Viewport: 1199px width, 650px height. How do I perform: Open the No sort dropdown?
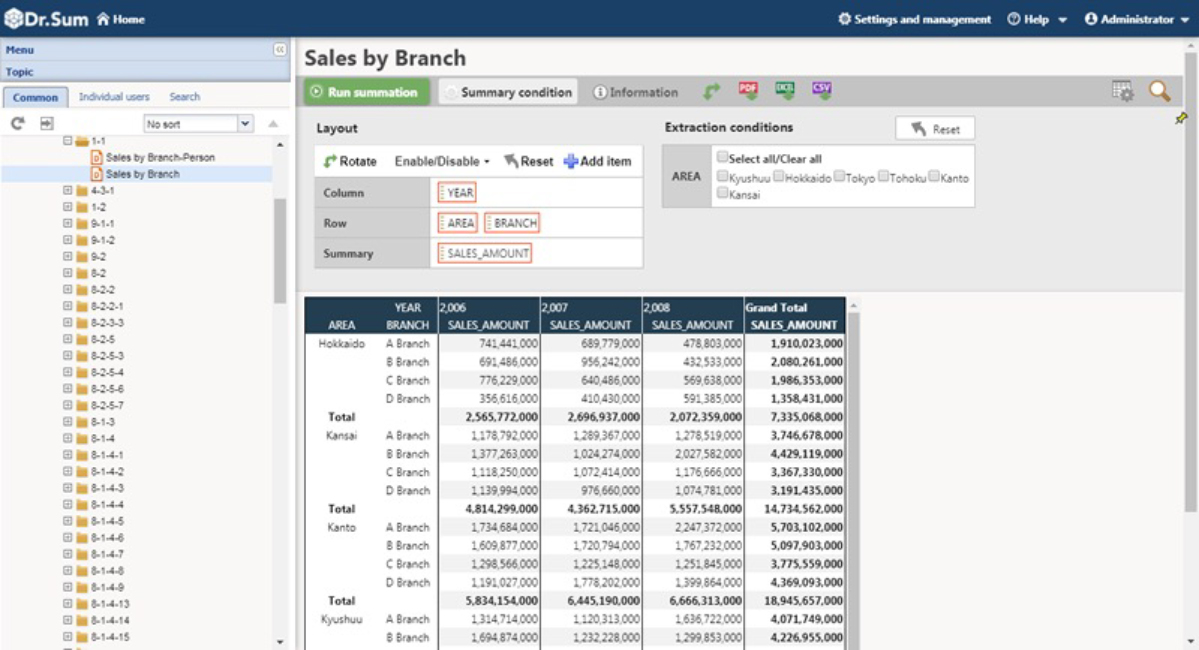pos(245,124)
